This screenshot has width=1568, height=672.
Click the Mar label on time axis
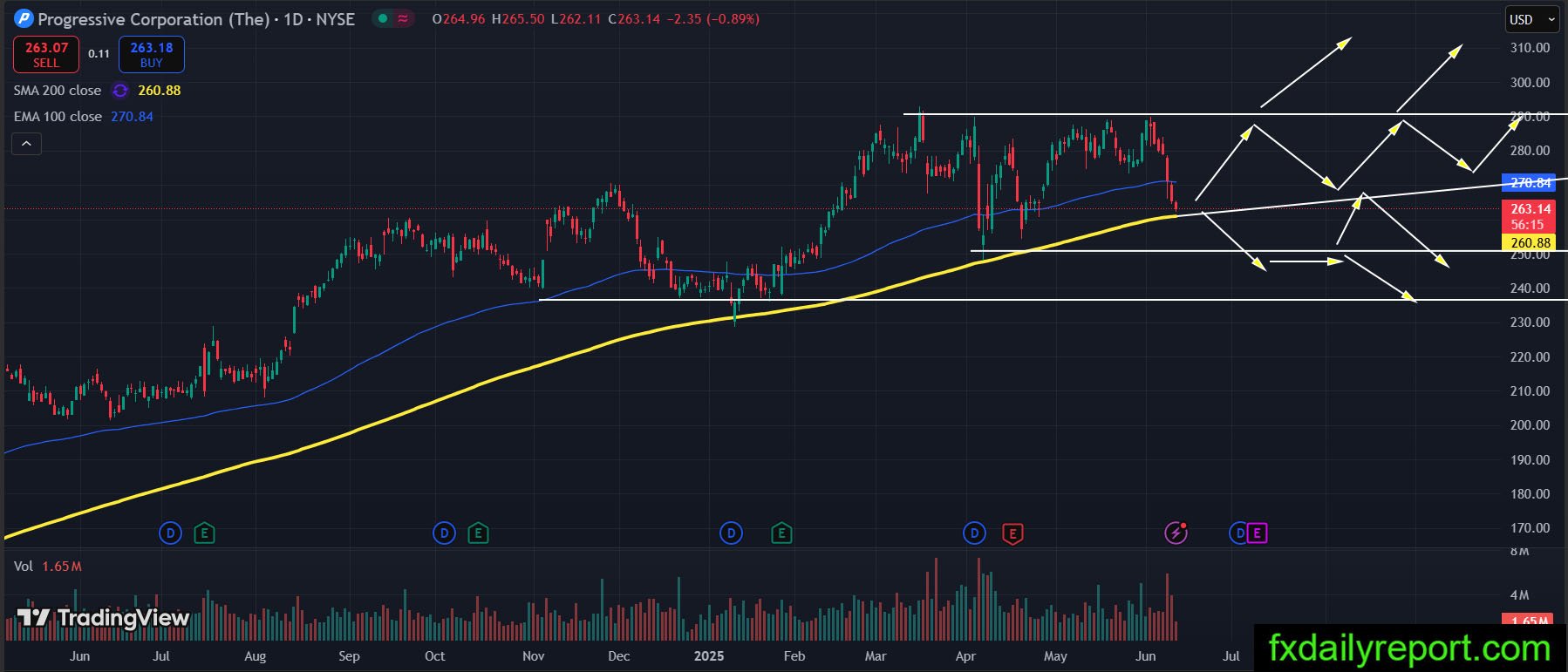876,656
